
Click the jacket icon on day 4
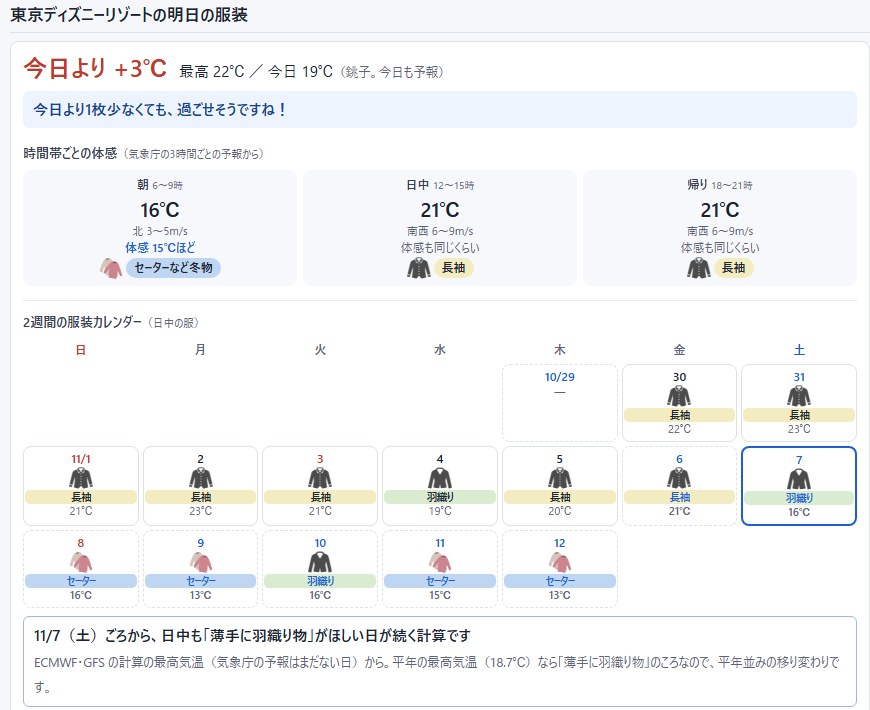[x=440, y=478]
